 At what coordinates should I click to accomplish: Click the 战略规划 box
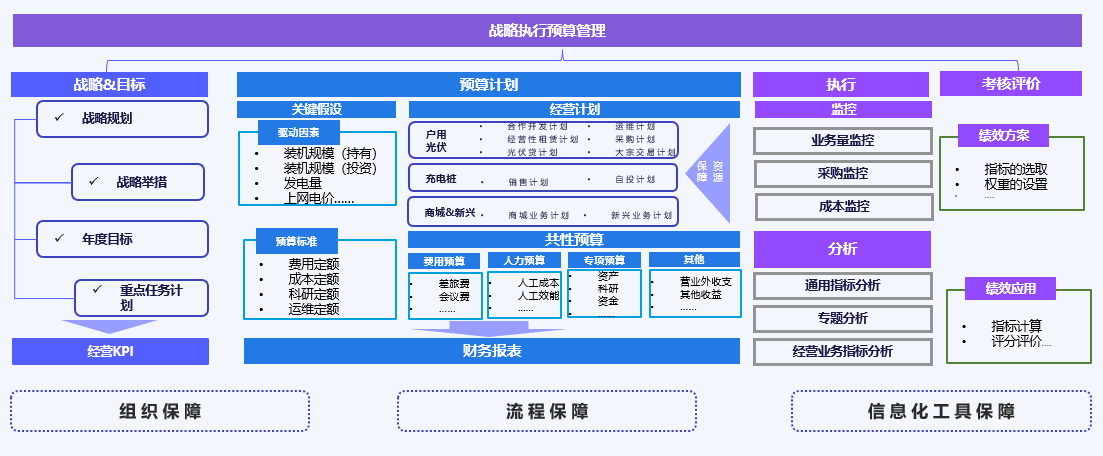click(122, 119)
